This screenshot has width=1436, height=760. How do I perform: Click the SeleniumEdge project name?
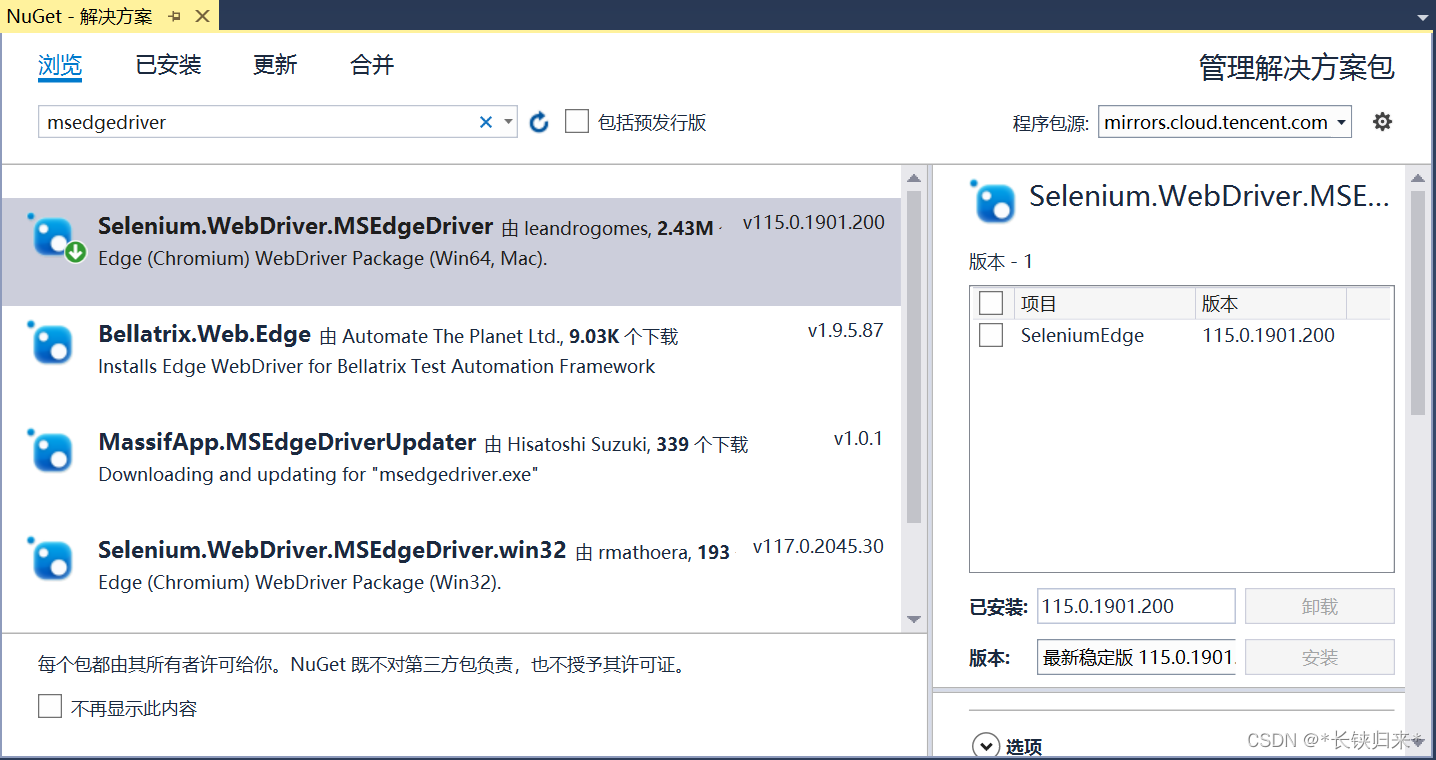1082,336
